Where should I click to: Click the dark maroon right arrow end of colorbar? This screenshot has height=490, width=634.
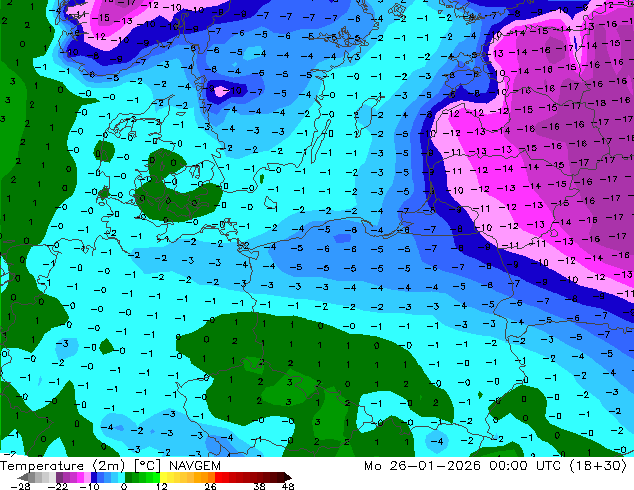[287, 477]
